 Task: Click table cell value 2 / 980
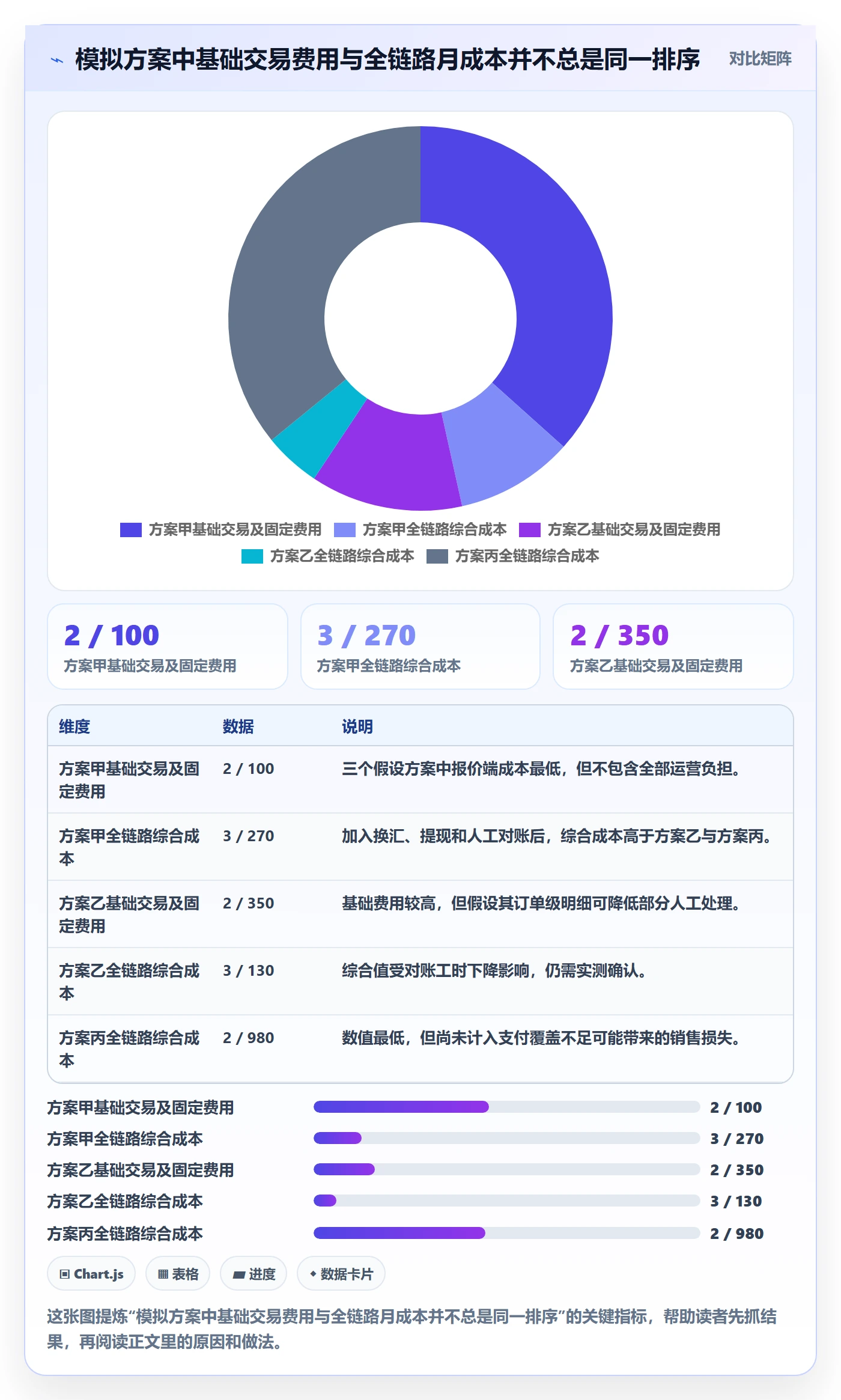248,1038
